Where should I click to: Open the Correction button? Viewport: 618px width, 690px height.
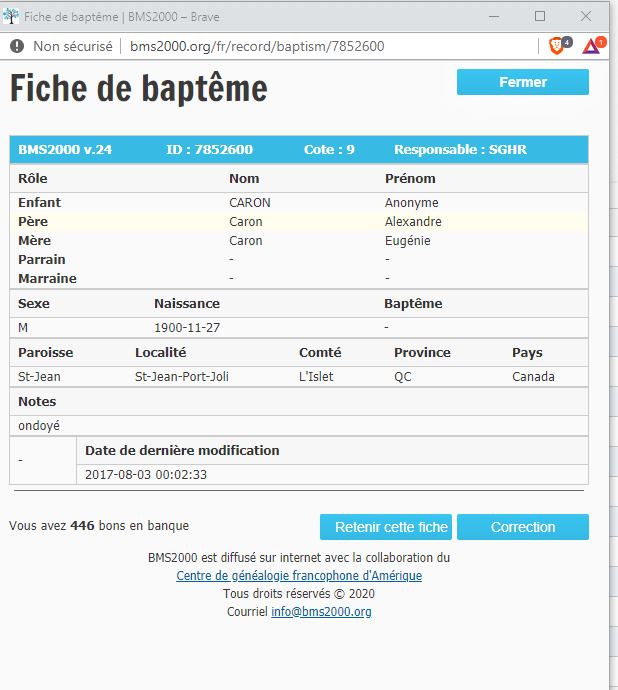[522, 527]
